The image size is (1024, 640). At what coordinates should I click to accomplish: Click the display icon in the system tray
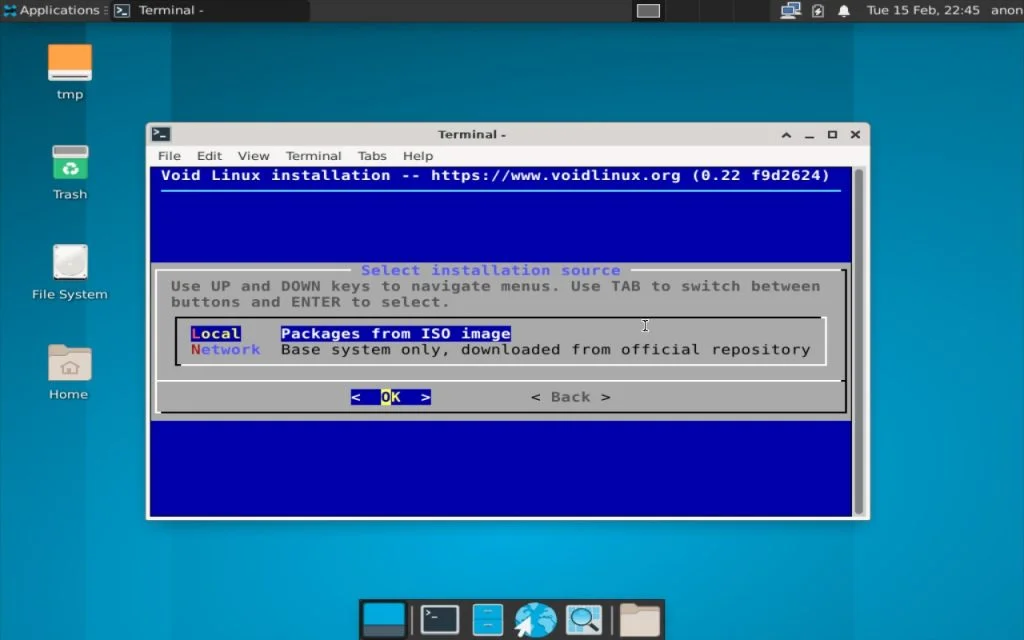pos(790,10)
